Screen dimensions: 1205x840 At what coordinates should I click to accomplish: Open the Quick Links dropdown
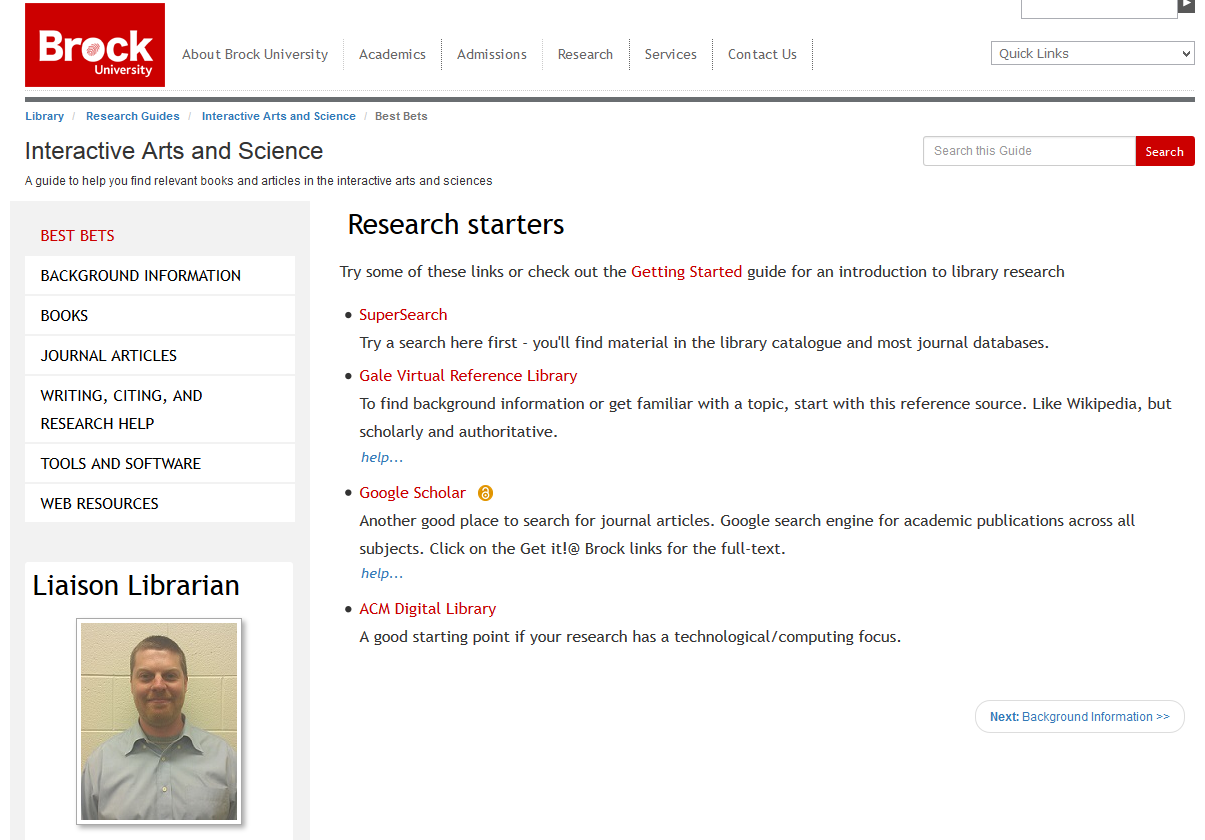tap(1093, 53)
